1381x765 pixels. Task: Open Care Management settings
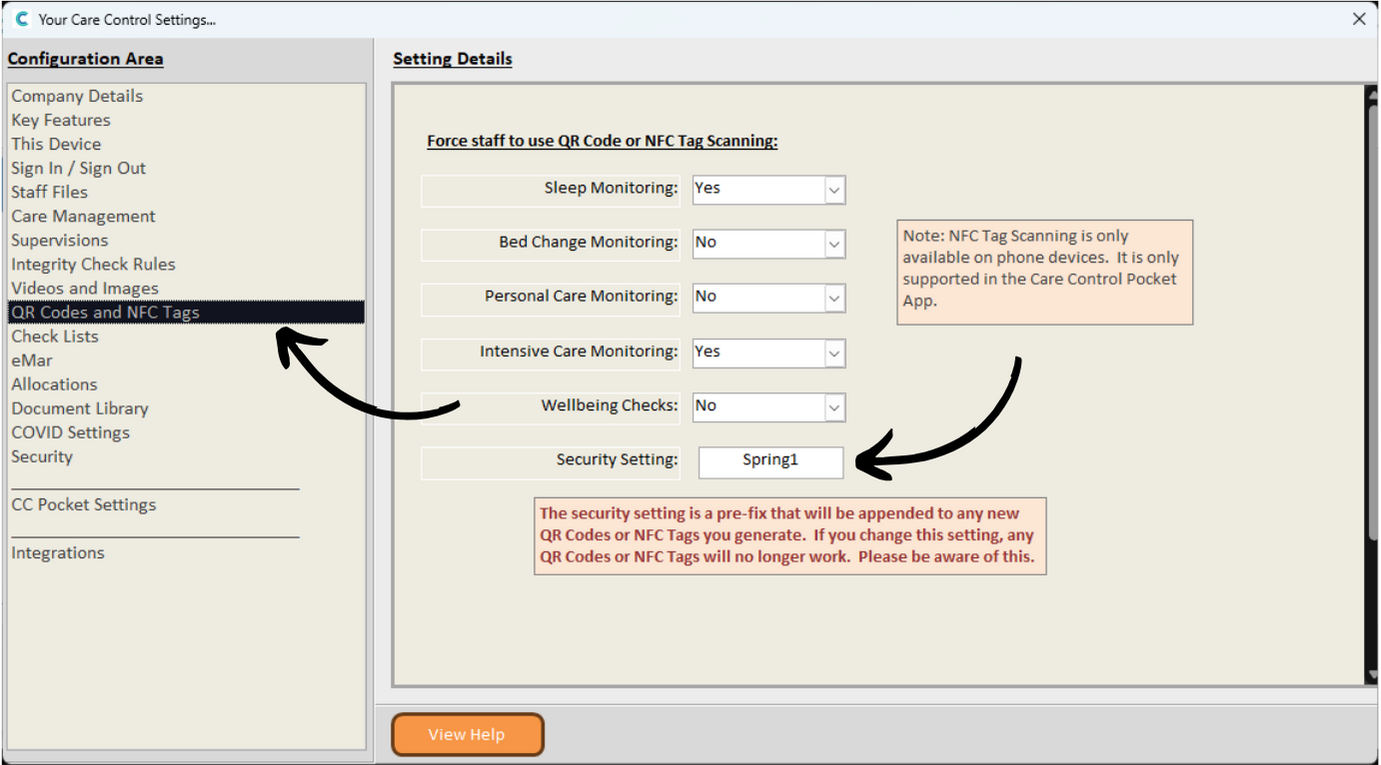pyautogui.click(x=83, y=216)
